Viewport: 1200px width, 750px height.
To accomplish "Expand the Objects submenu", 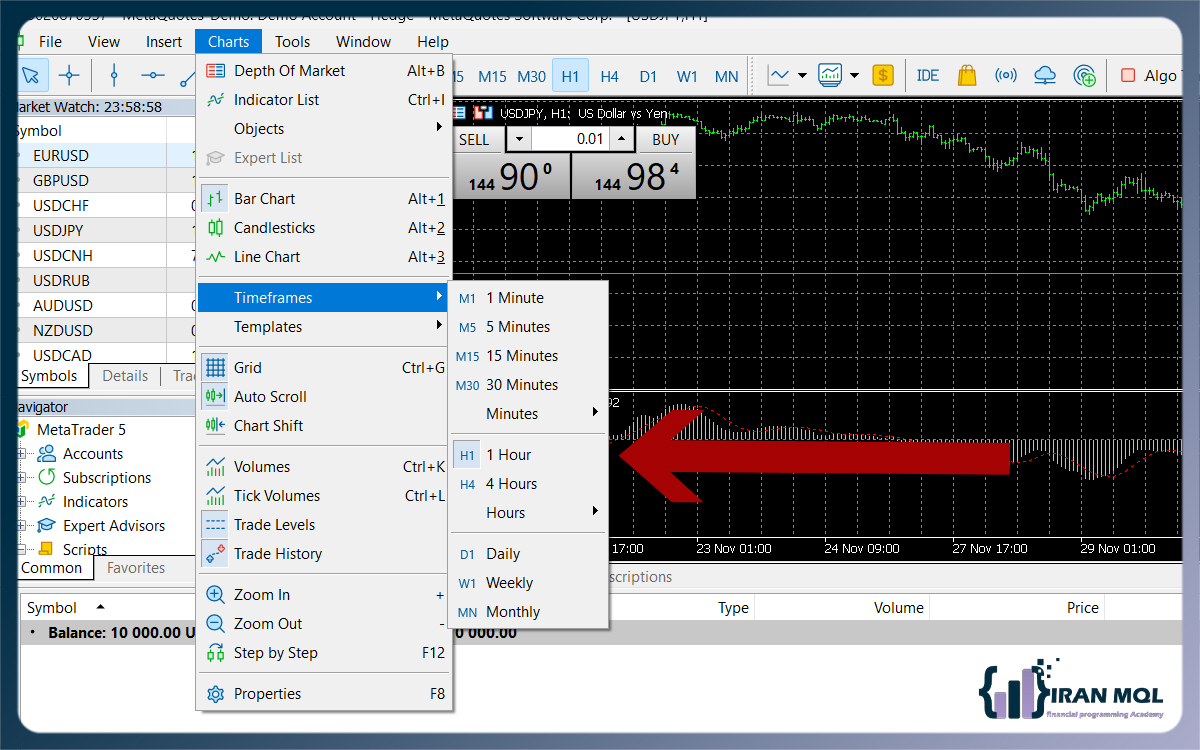I will coord(324,129).
